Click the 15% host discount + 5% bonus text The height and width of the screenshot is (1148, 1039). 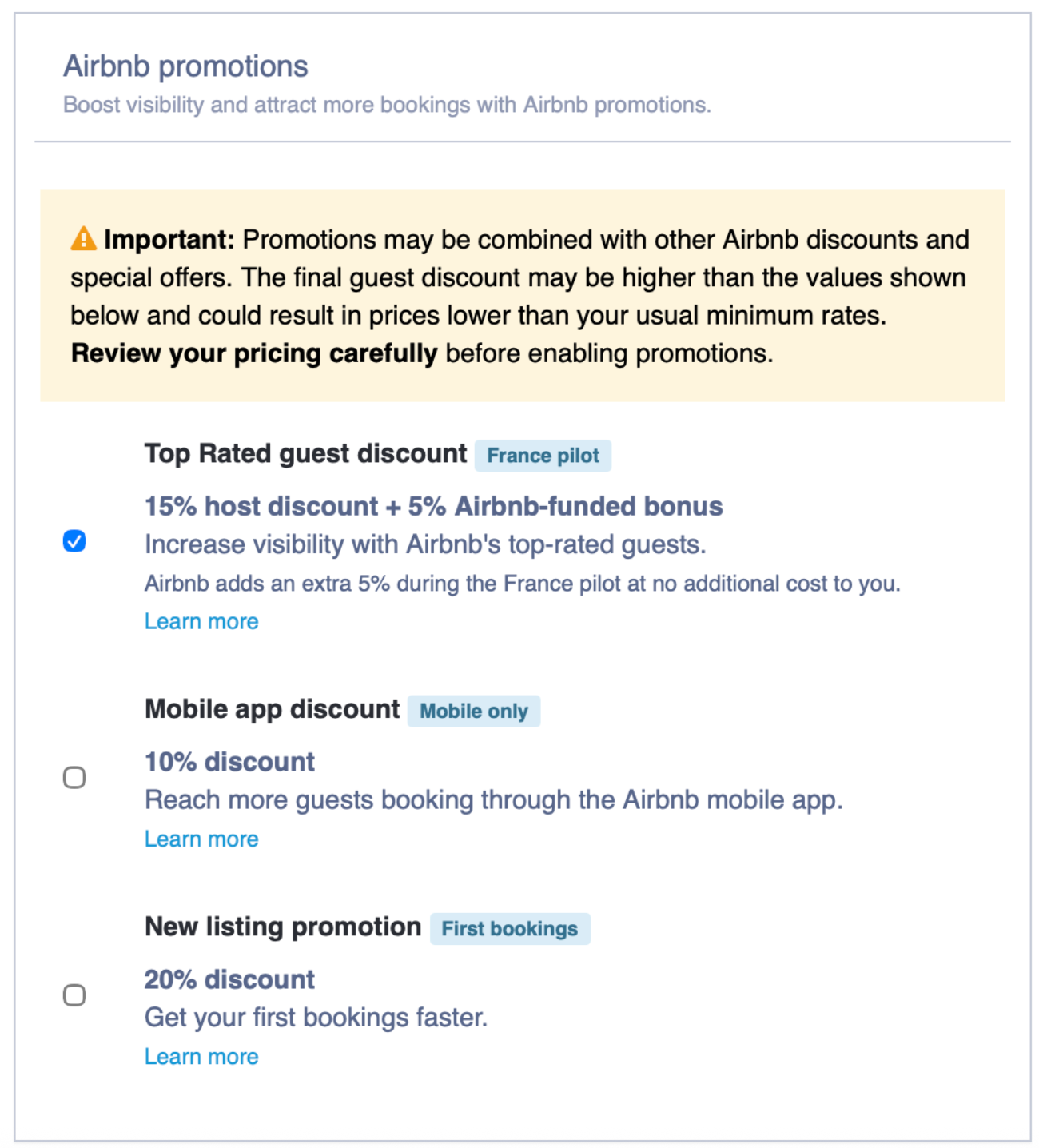pos(433,506)
